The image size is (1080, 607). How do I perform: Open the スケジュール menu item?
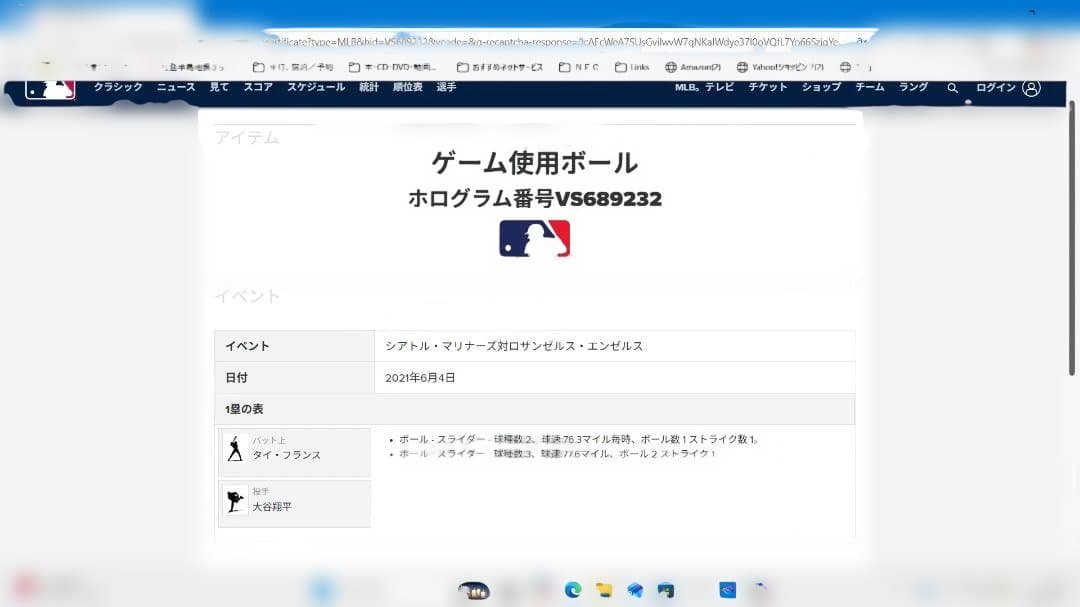coord(316,87)
